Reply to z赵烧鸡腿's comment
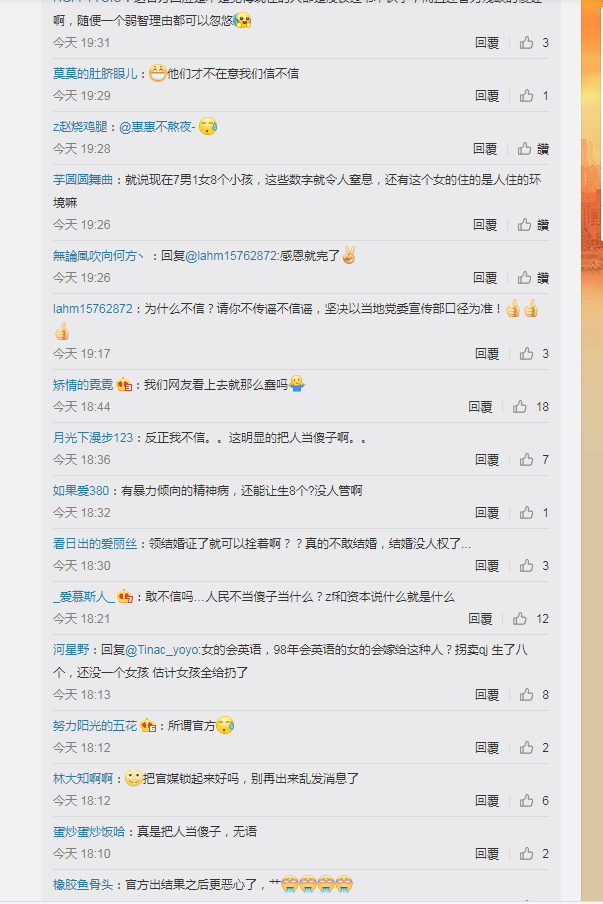 pos(484,149)
